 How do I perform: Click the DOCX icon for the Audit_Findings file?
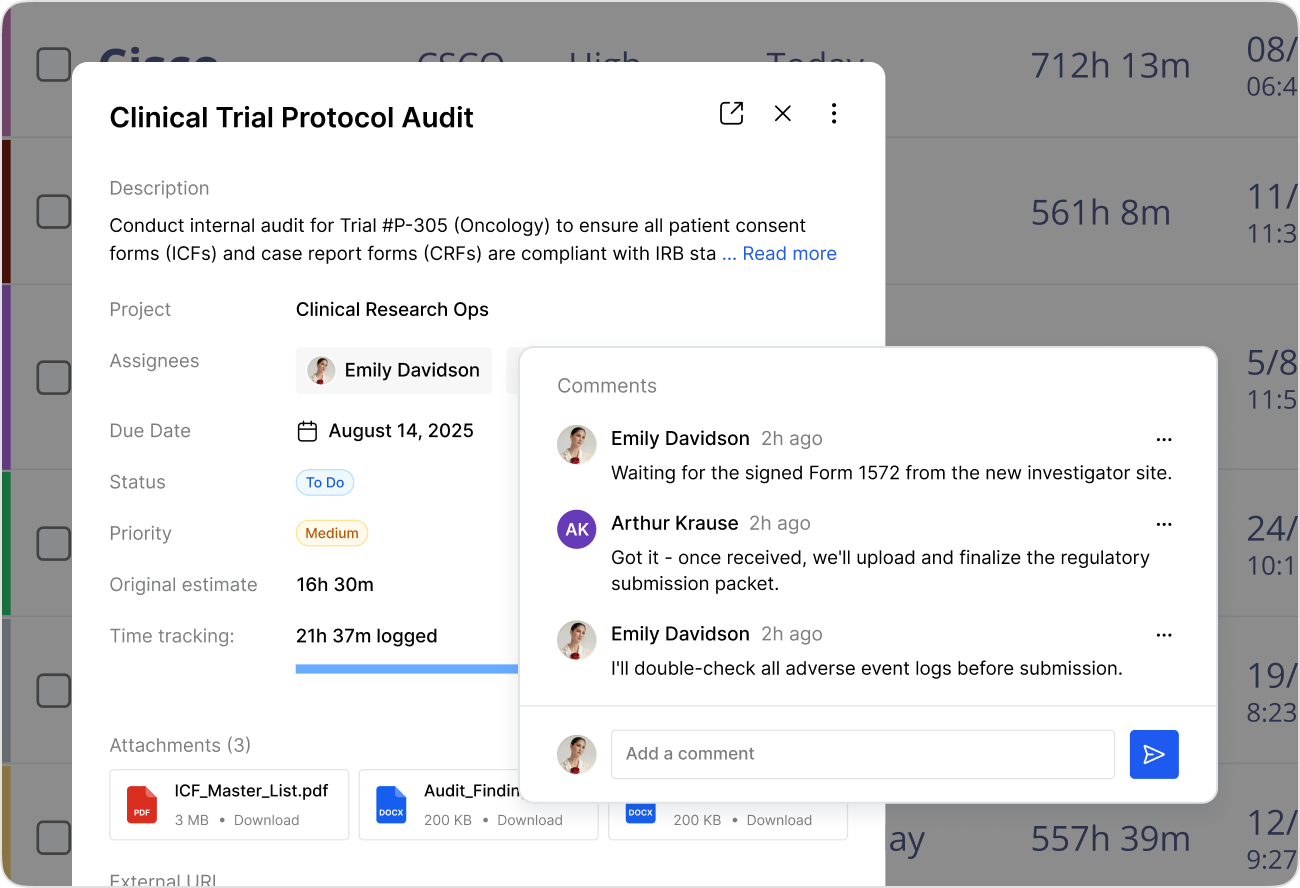391,805
